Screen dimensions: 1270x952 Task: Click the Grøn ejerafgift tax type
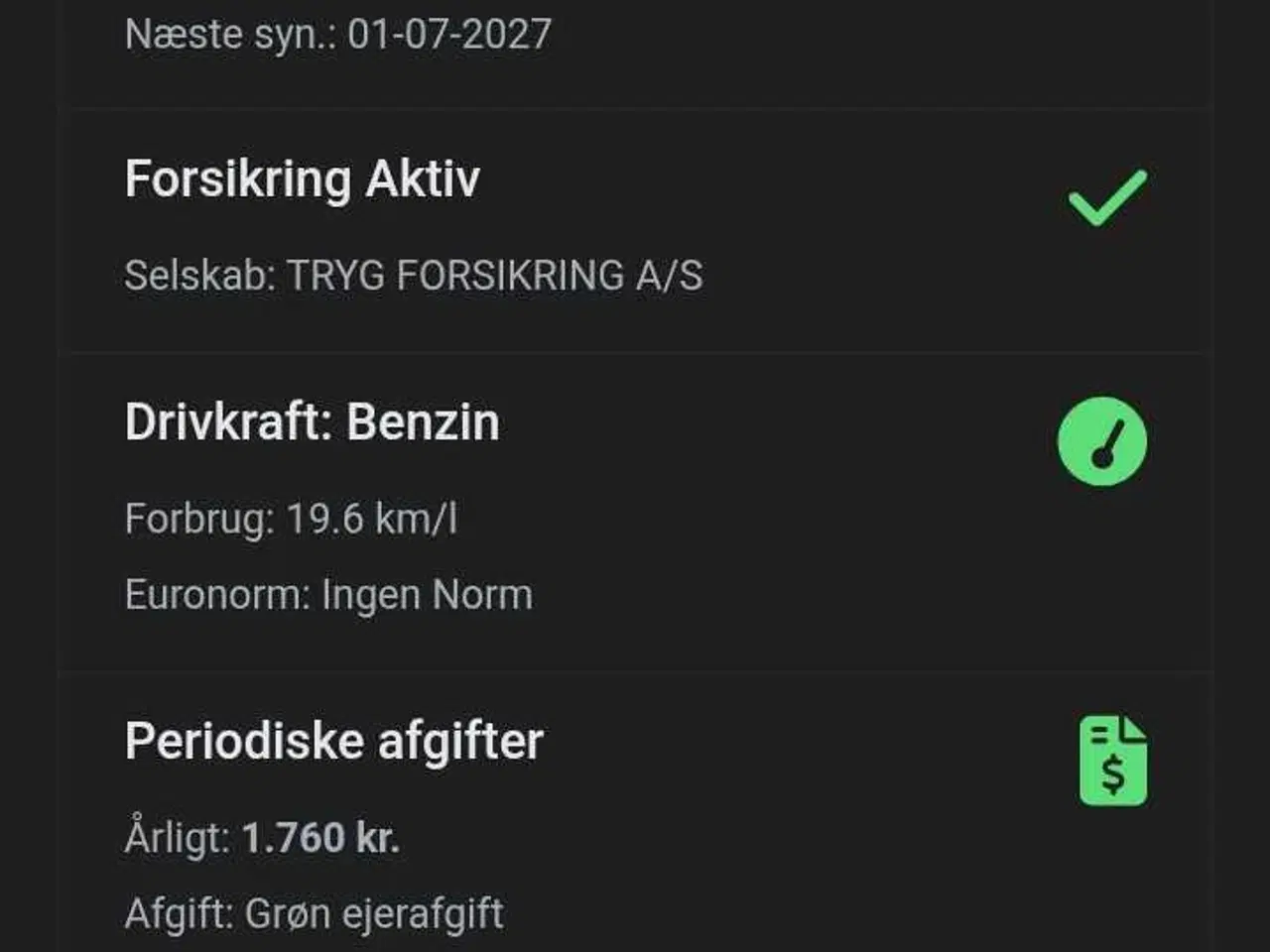click(374, 913)
